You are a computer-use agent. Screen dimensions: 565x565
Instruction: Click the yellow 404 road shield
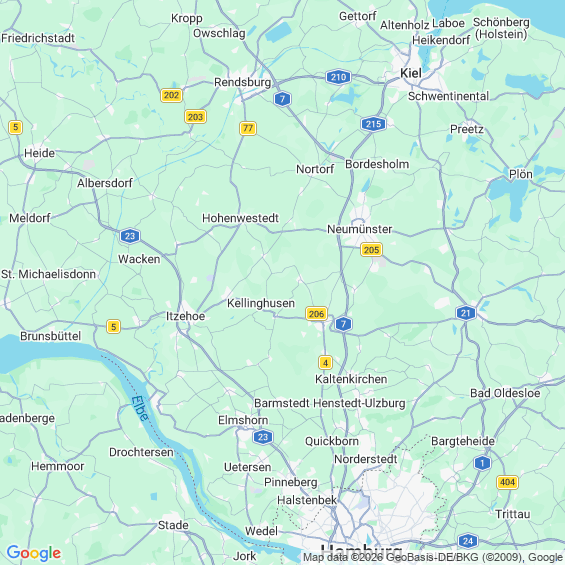pyautogui.click(x=507, y=482)
